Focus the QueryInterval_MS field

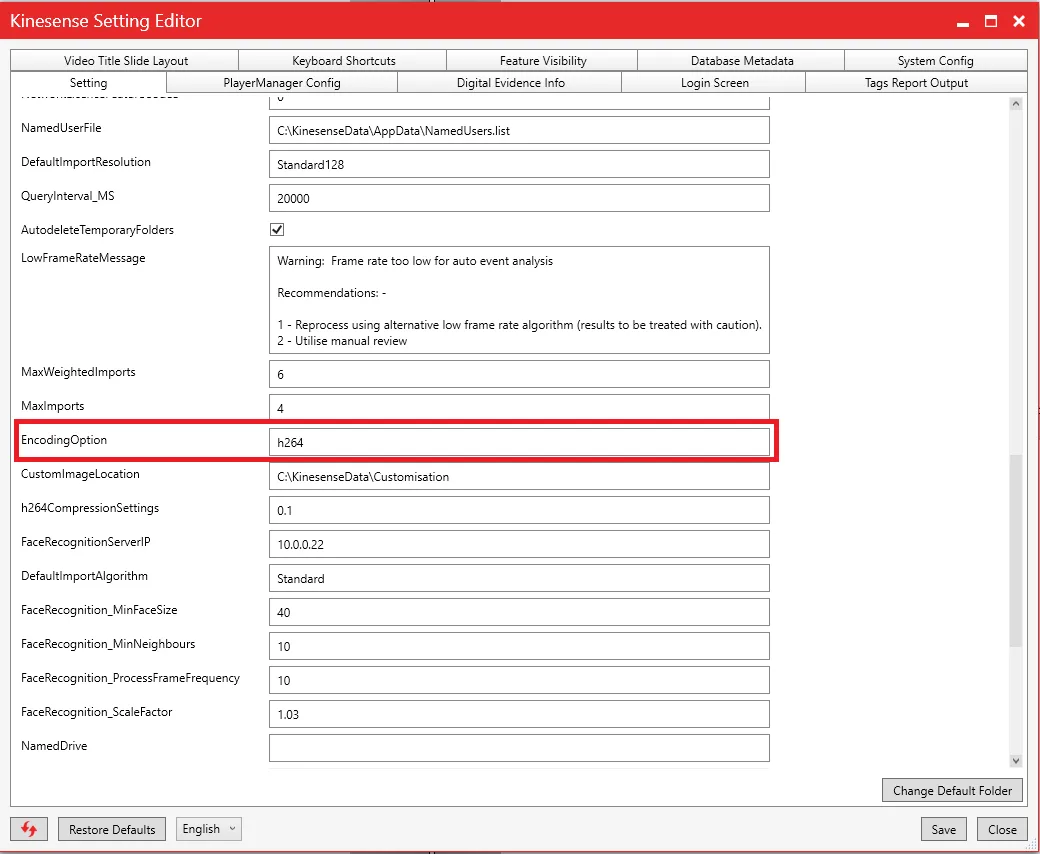[519, 198]
